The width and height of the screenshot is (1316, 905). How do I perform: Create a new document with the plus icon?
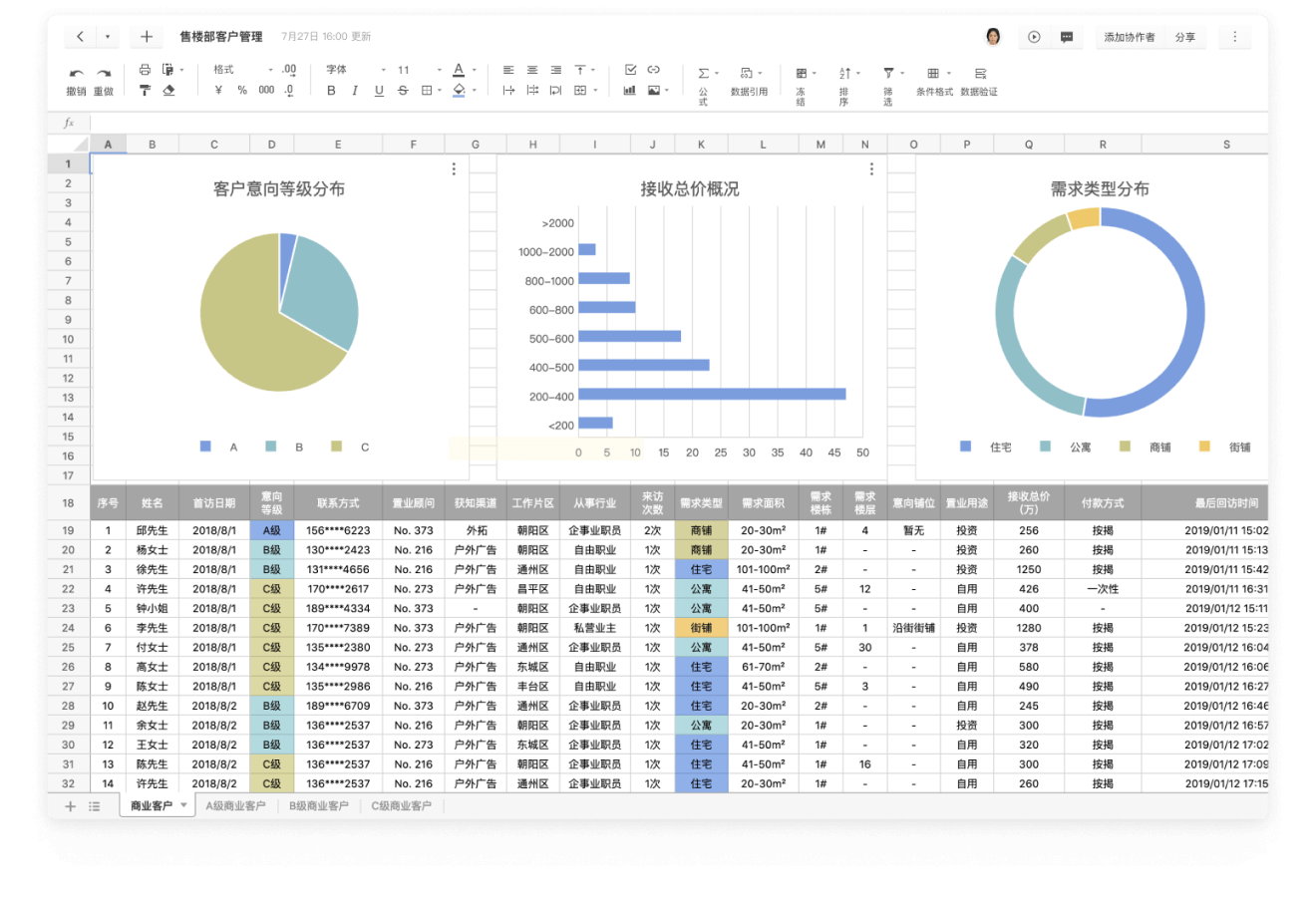click(147, 37)
